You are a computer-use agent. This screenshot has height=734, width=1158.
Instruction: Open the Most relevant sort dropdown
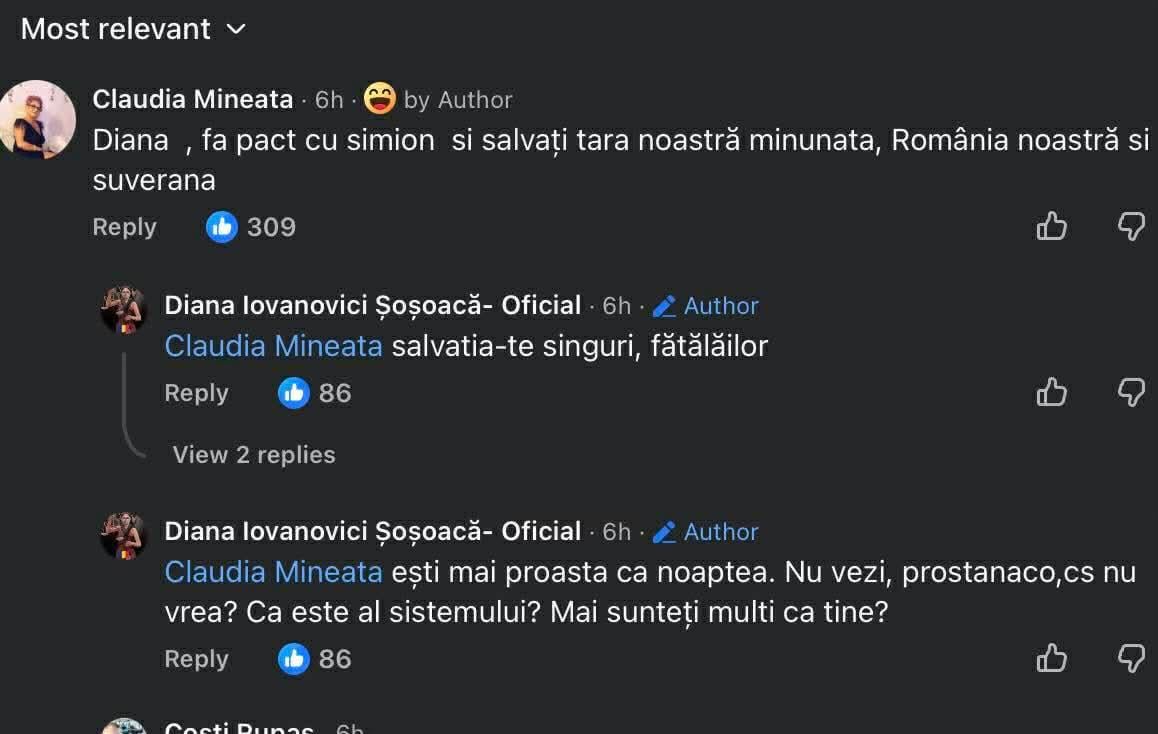tap(133, 29)
